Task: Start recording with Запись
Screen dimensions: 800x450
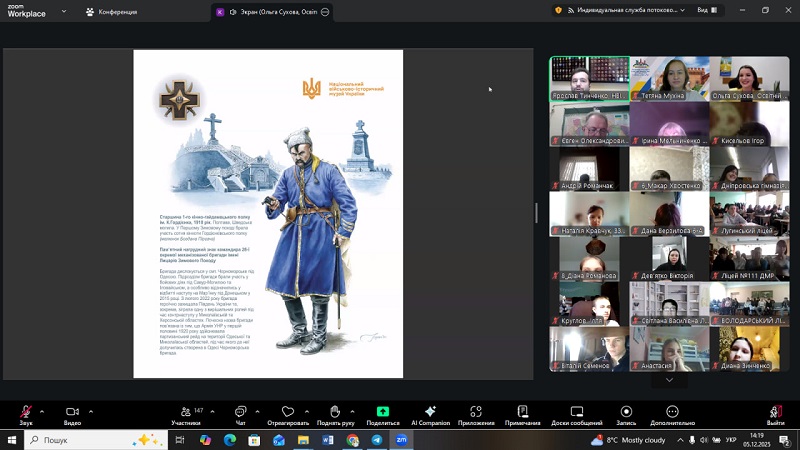Action: coord(626,412)
